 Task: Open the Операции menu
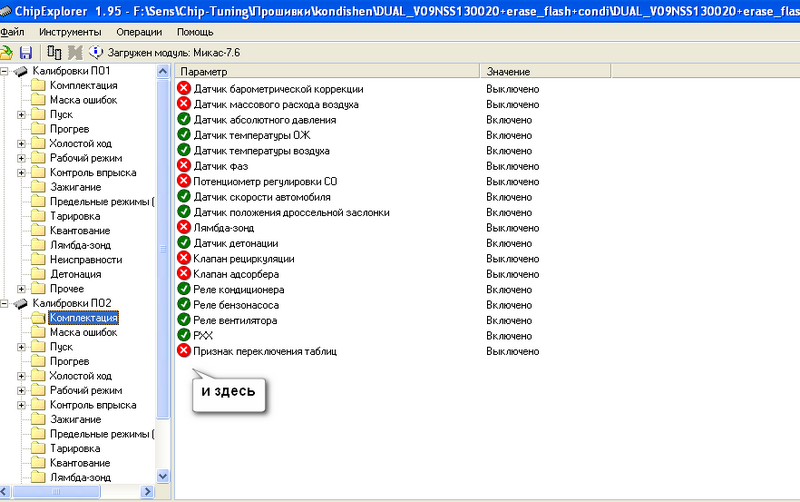coord(139,32)
